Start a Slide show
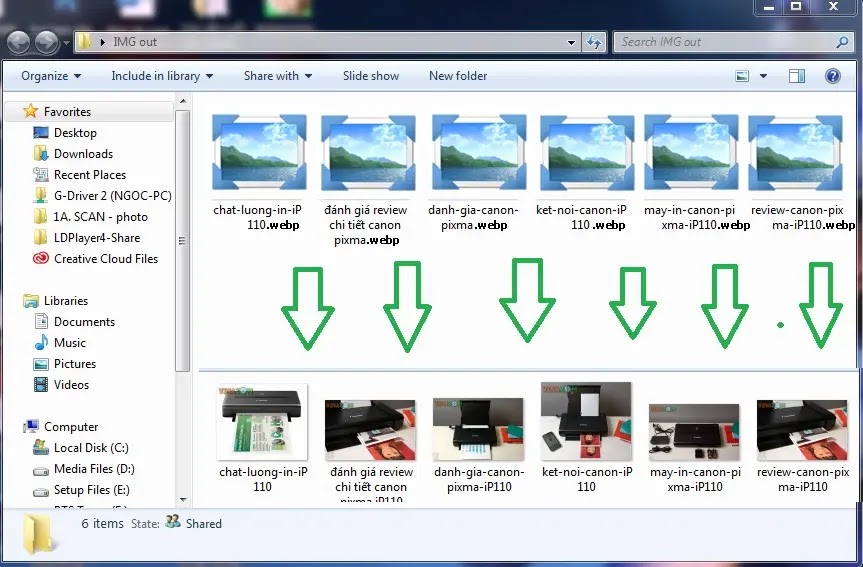Screen dimensions: 863x567 coord(371,76)
